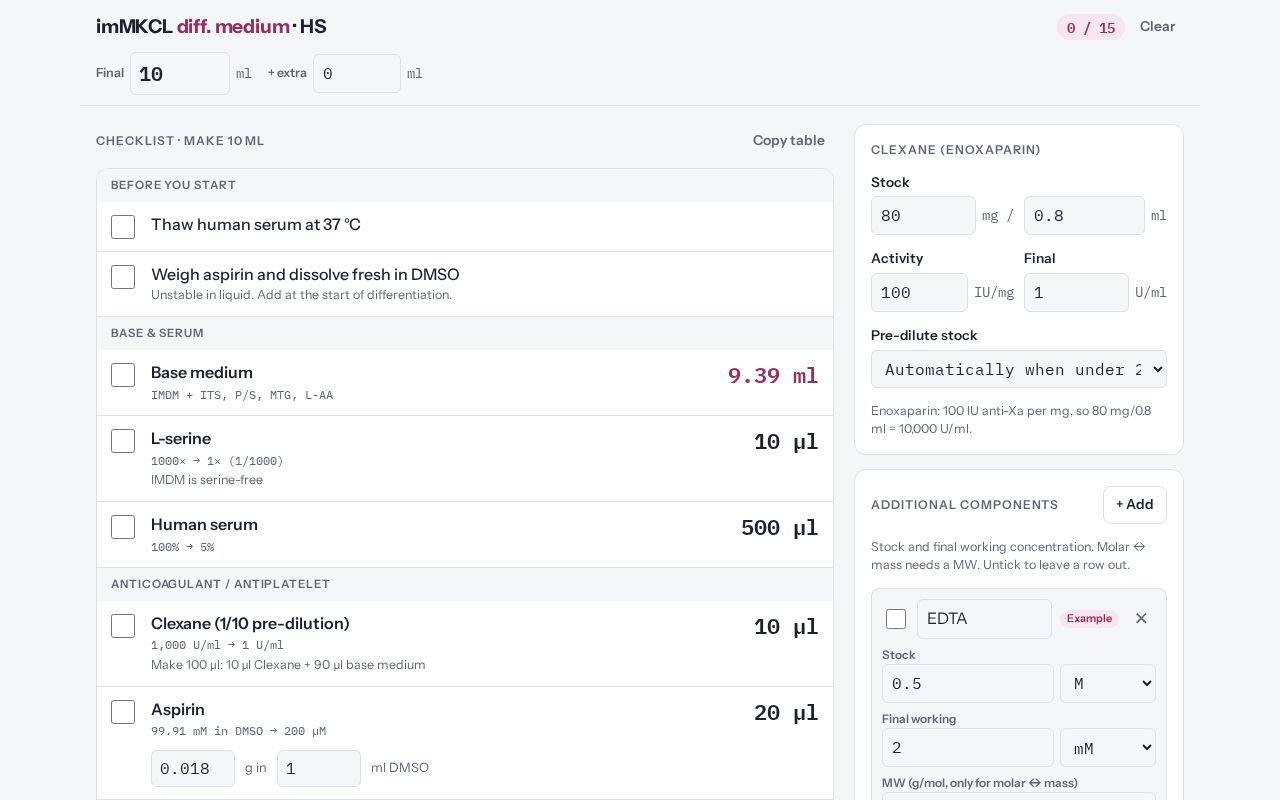Screen dimensions: 1280x800
Task: Open the Pre-dilute stock dropdown
Action: pyautogui.click(x=1019, y=369)
